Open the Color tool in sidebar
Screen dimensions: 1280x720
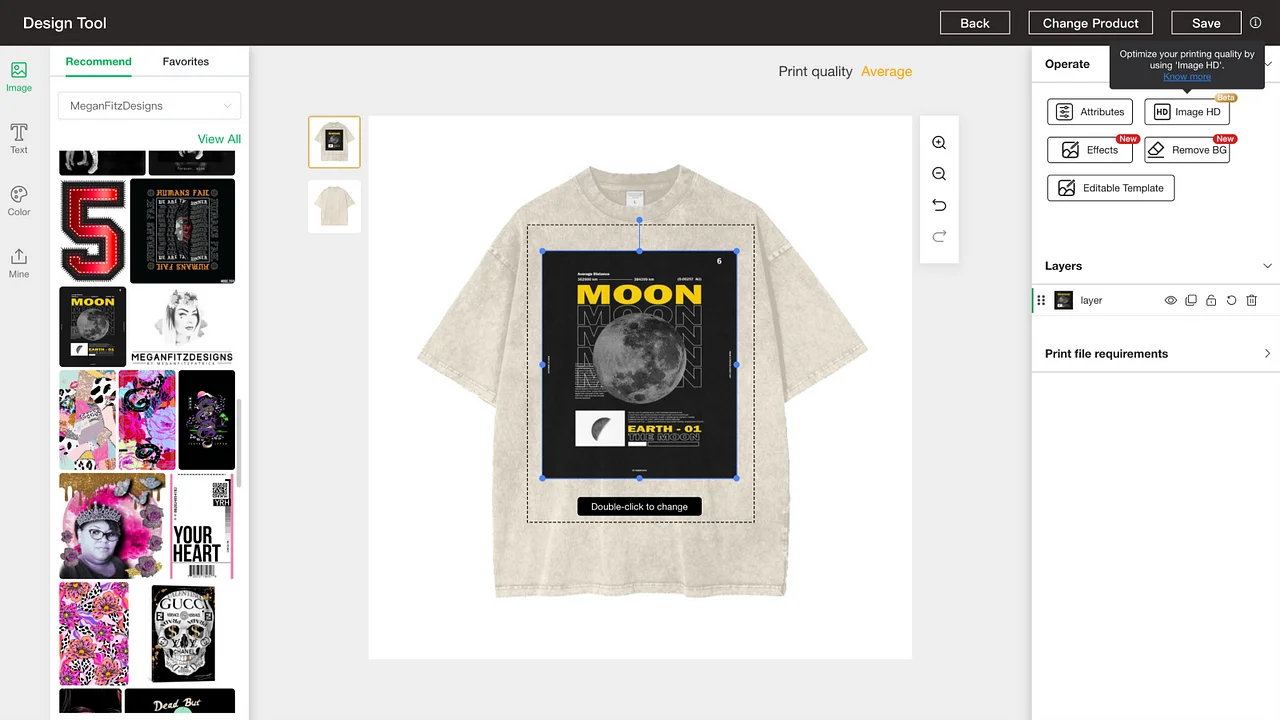(x=19, y=201)
